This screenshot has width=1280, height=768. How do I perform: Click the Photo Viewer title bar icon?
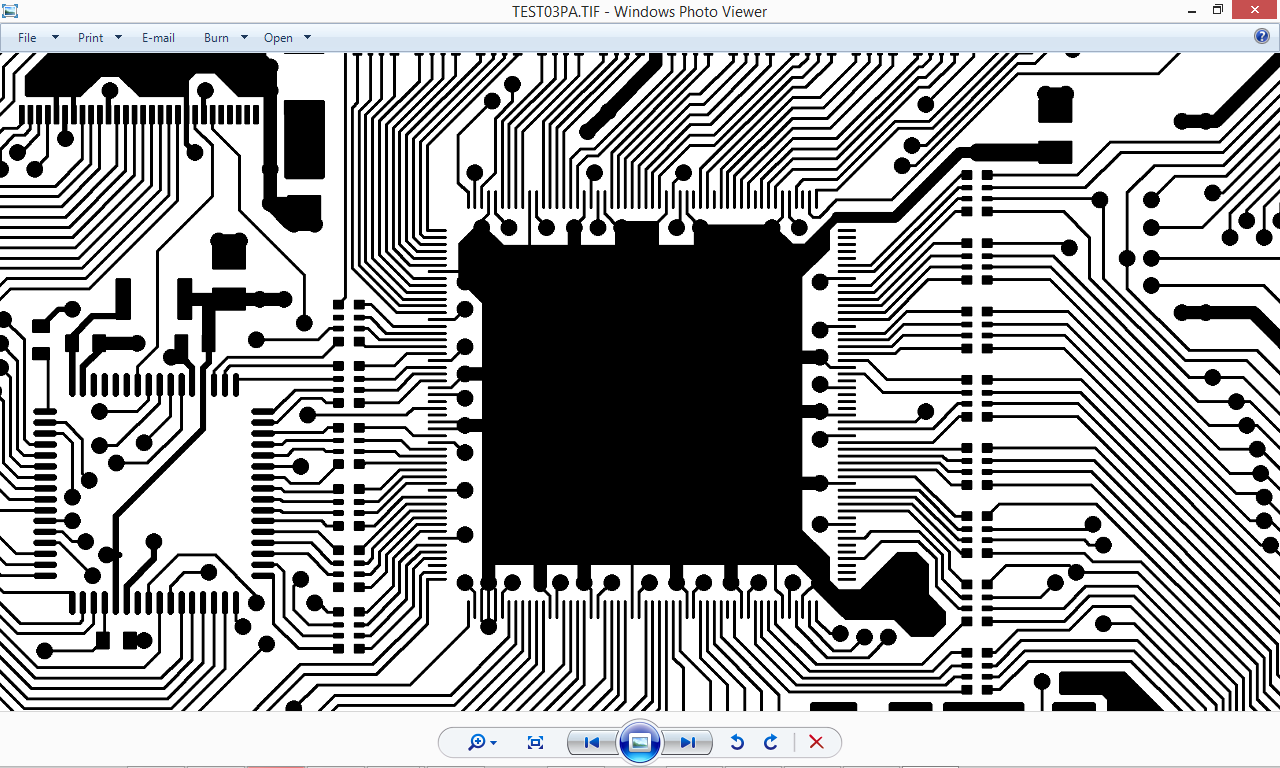coord(10,10)
